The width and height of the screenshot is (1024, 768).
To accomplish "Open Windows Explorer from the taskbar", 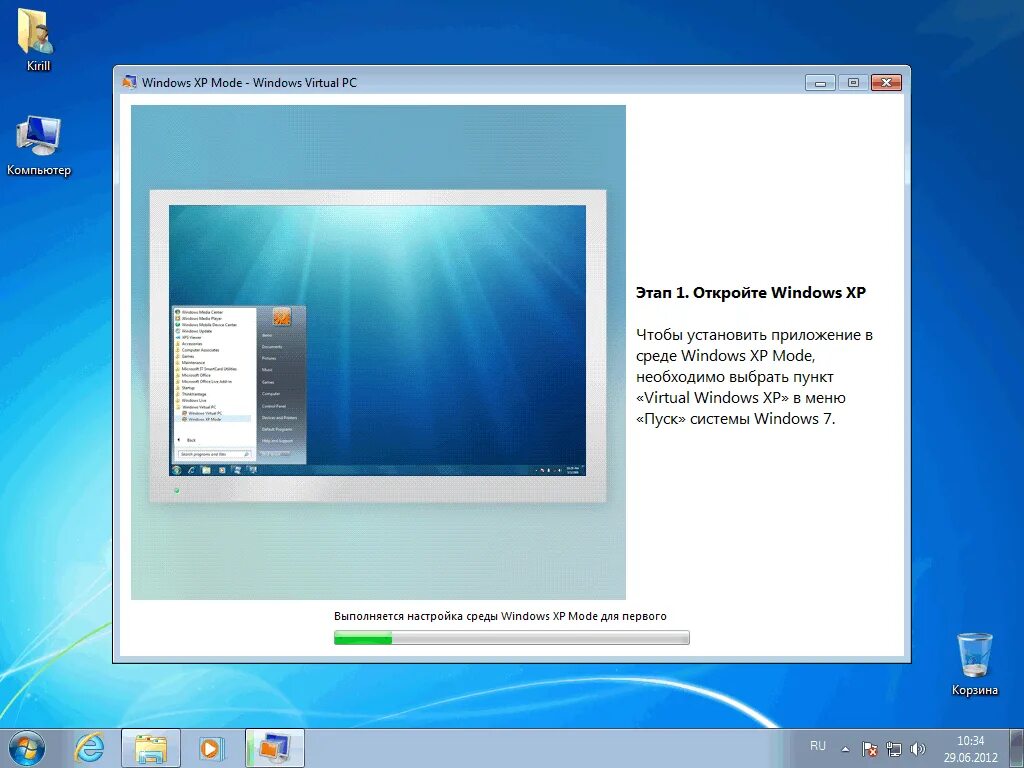I will (151, 748).
